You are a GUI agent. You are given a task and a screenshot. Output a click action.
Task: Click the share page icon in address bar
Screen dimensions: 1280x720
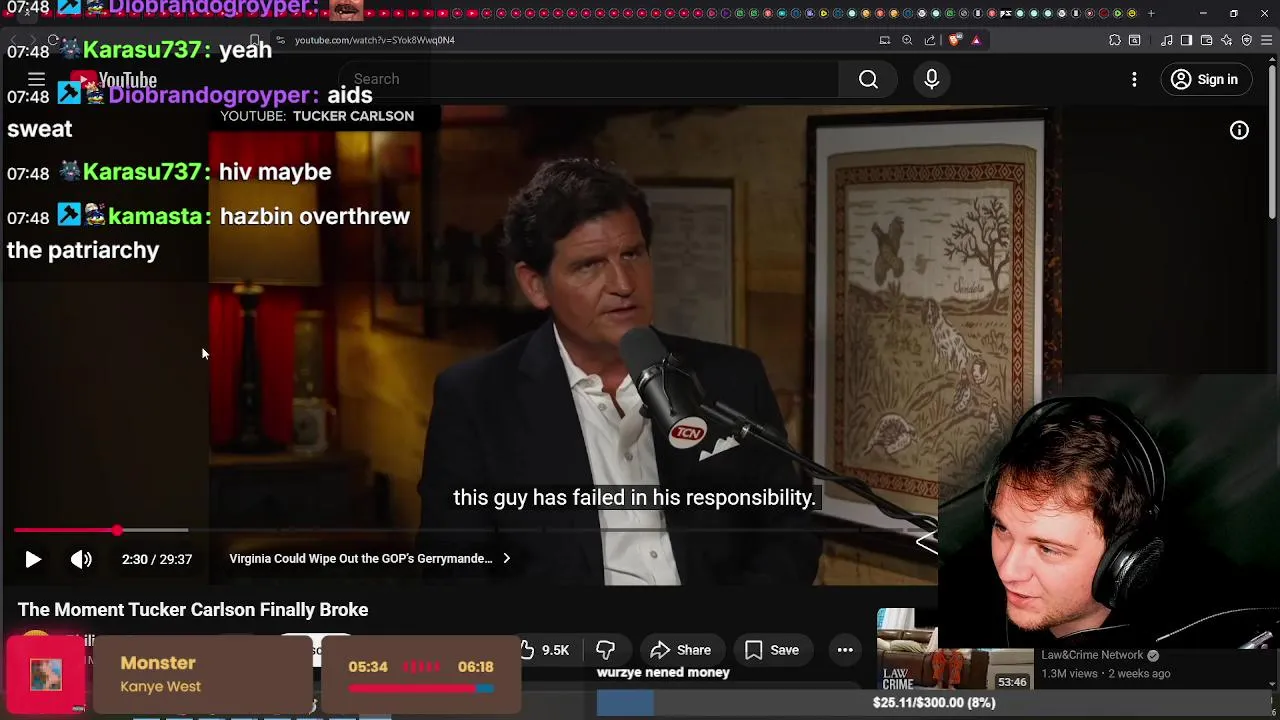click(x=930, y=40)
